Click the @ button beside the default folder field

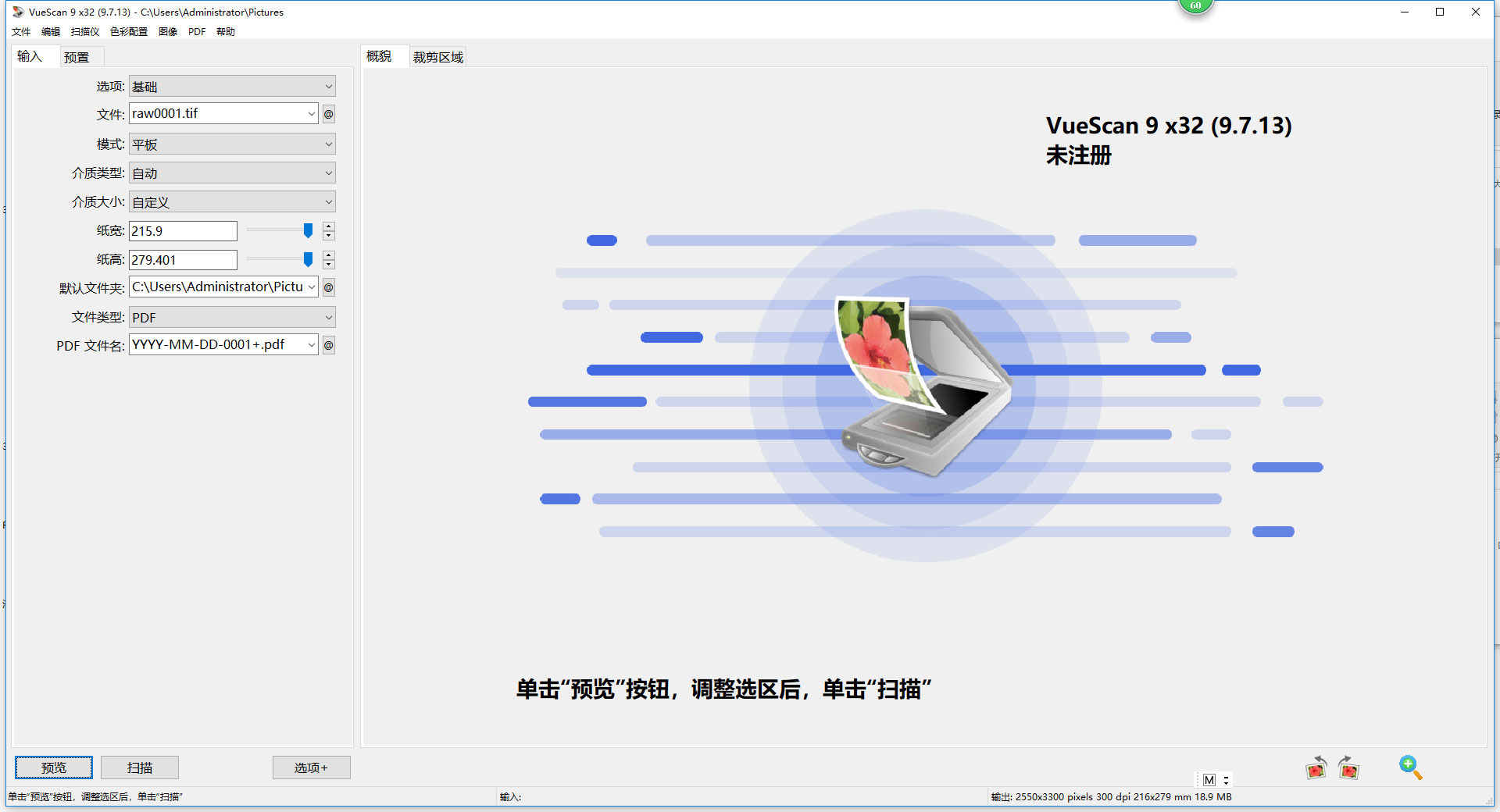[329, 287]
